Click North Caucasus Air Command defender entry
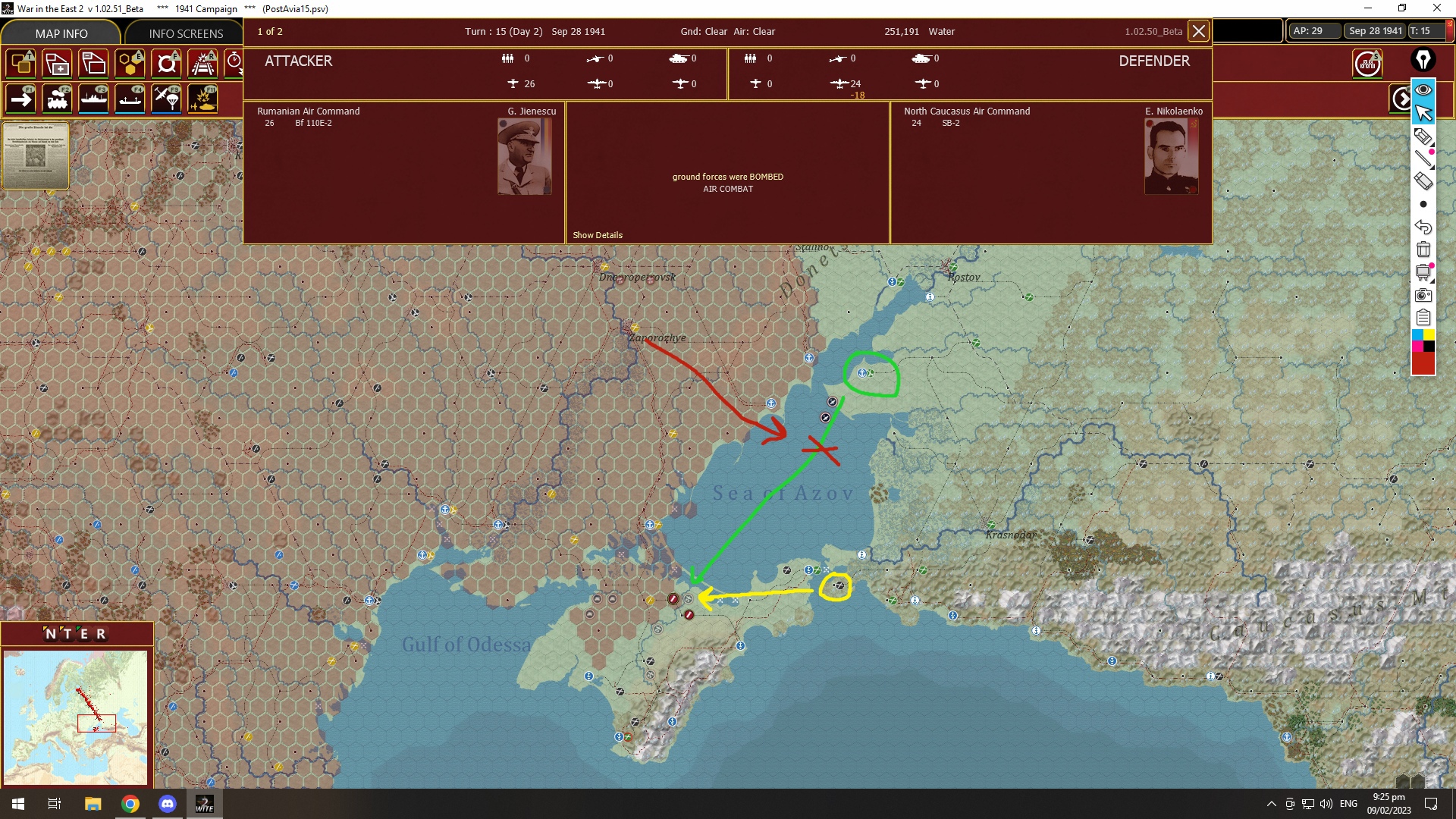This screenshot has width=1456, height=819. (x=967, y=111)
